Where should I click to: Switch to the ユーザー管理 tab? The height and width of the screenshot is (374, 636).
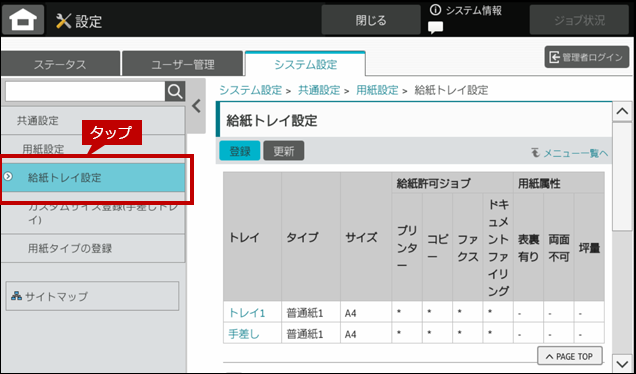pos(183,64)
